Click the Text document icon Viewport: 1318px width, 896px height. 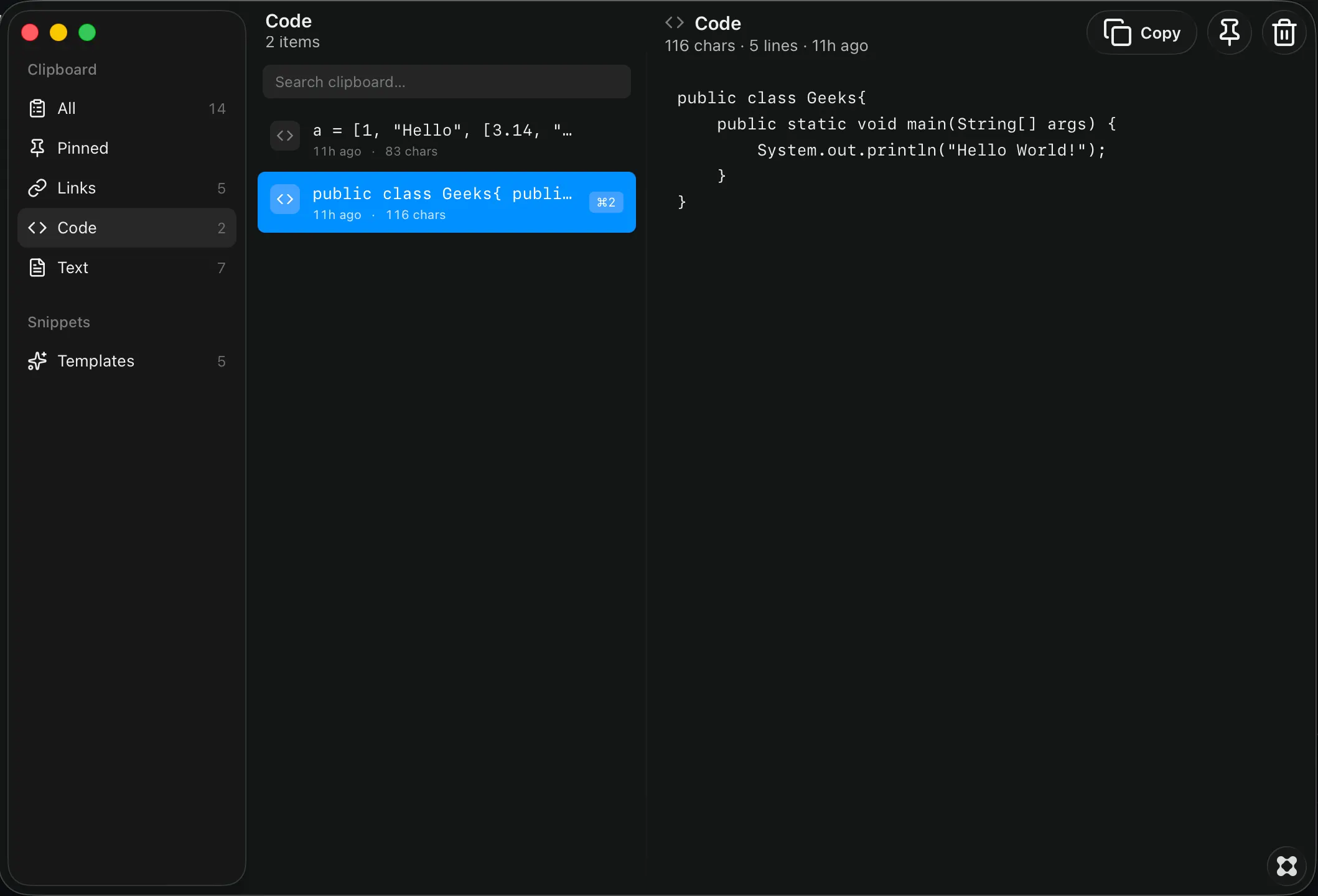[x=37, y=268]
